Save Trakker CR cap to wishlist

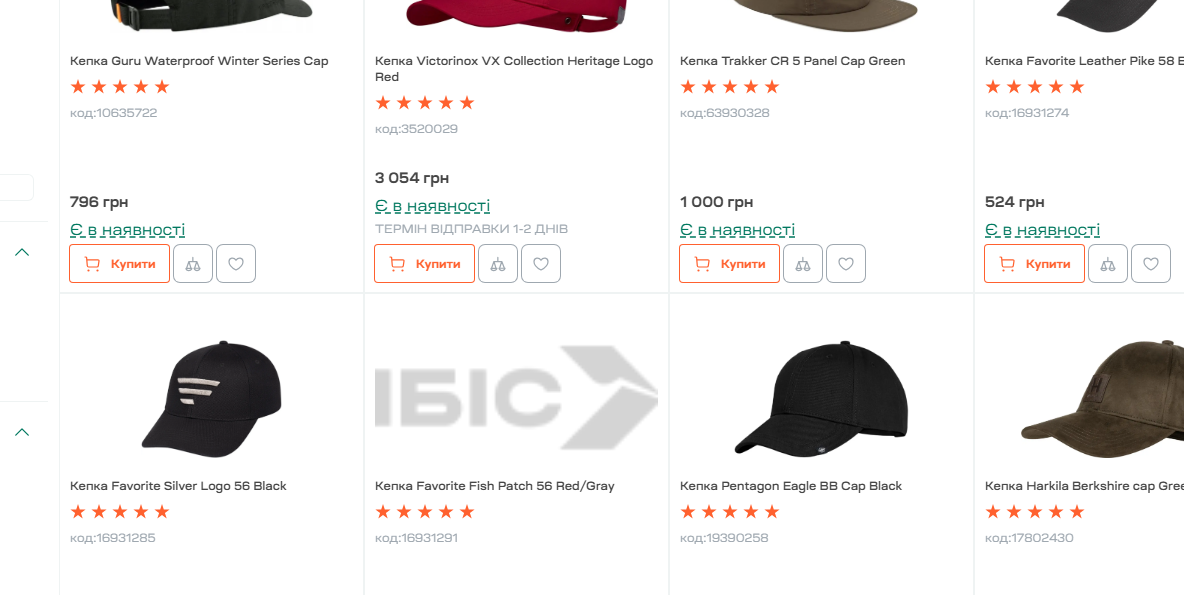click(x=846, y=264)
